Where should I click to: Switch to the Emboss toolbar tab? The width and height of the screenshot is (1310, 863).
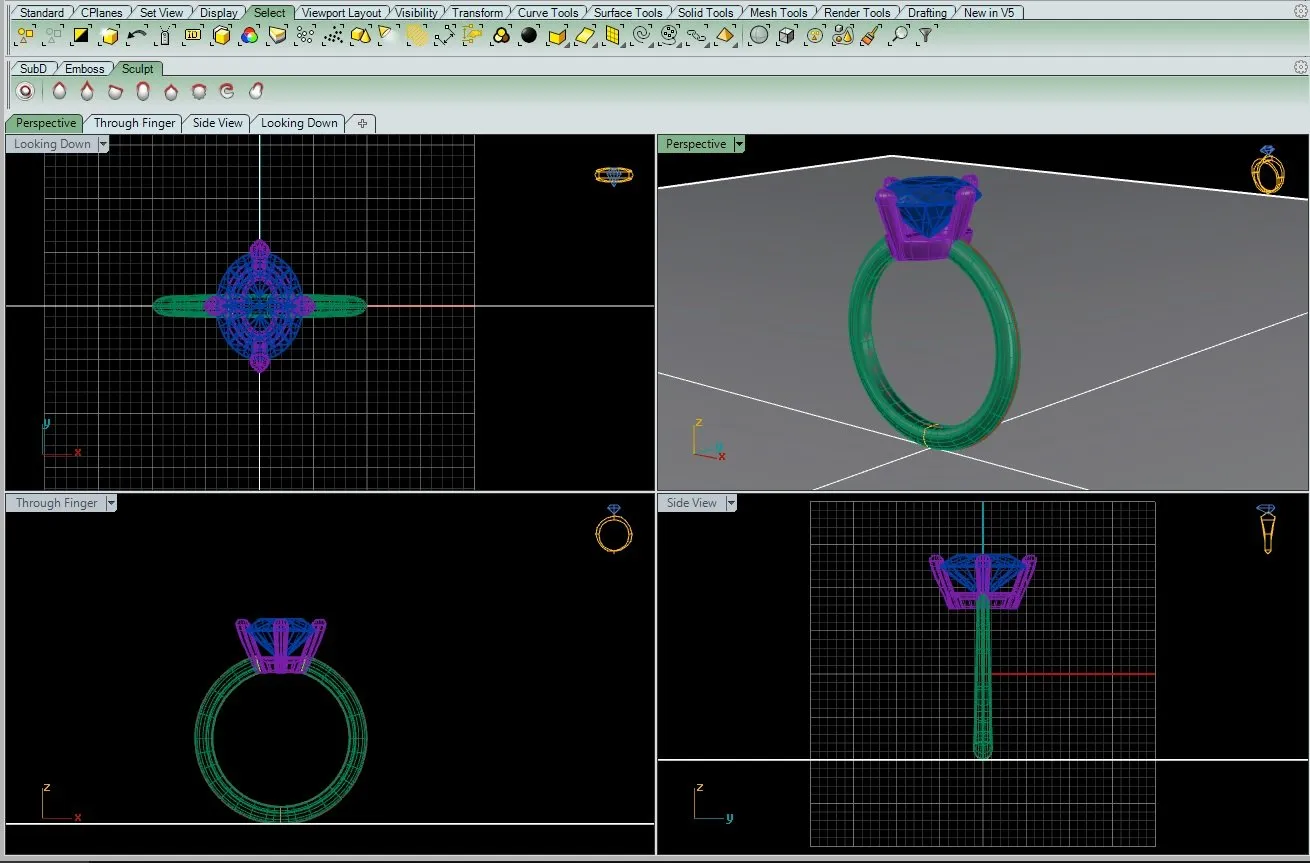(x=84, y=69)
